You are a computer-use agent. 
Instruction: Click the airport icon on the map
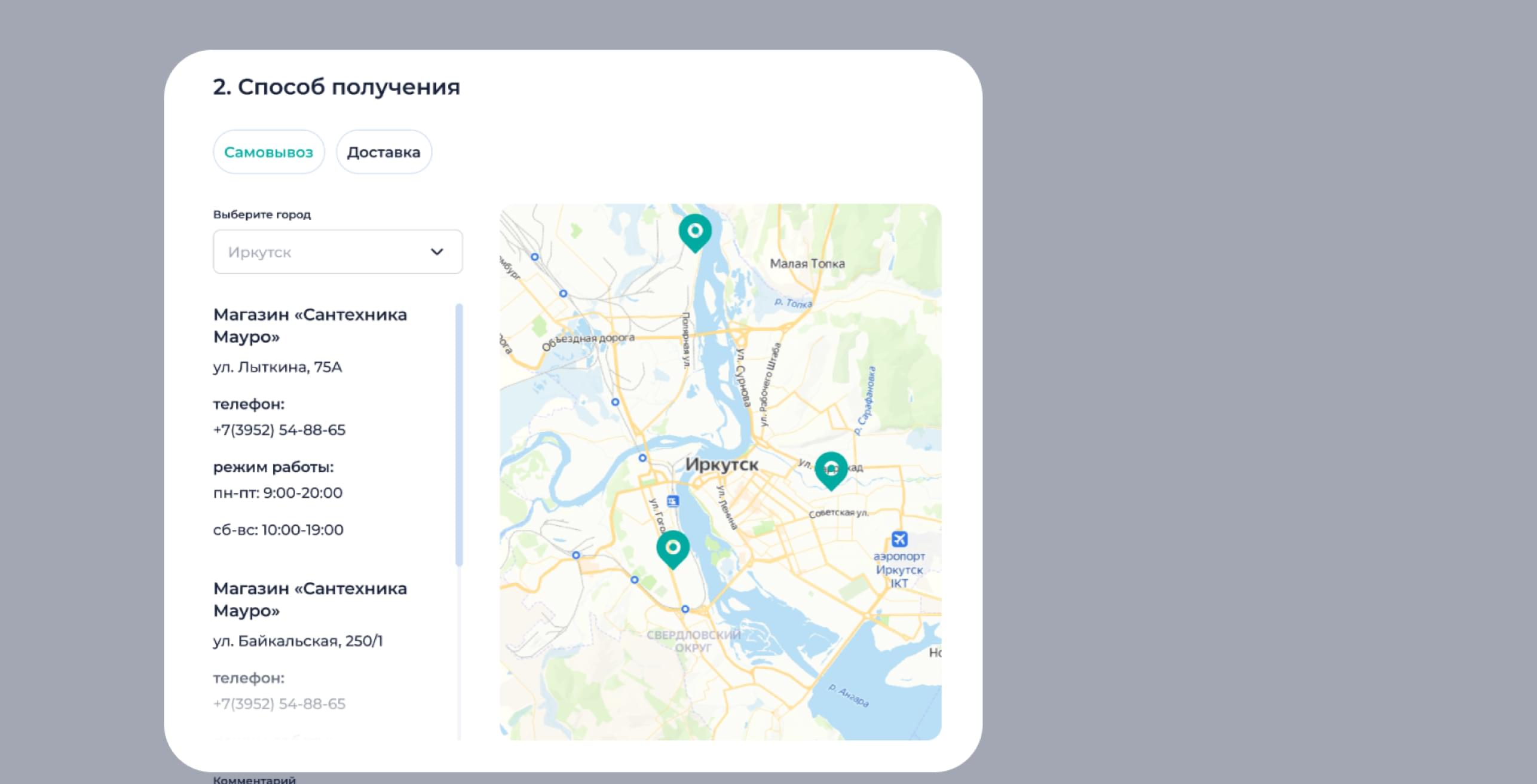click(899, 539)
